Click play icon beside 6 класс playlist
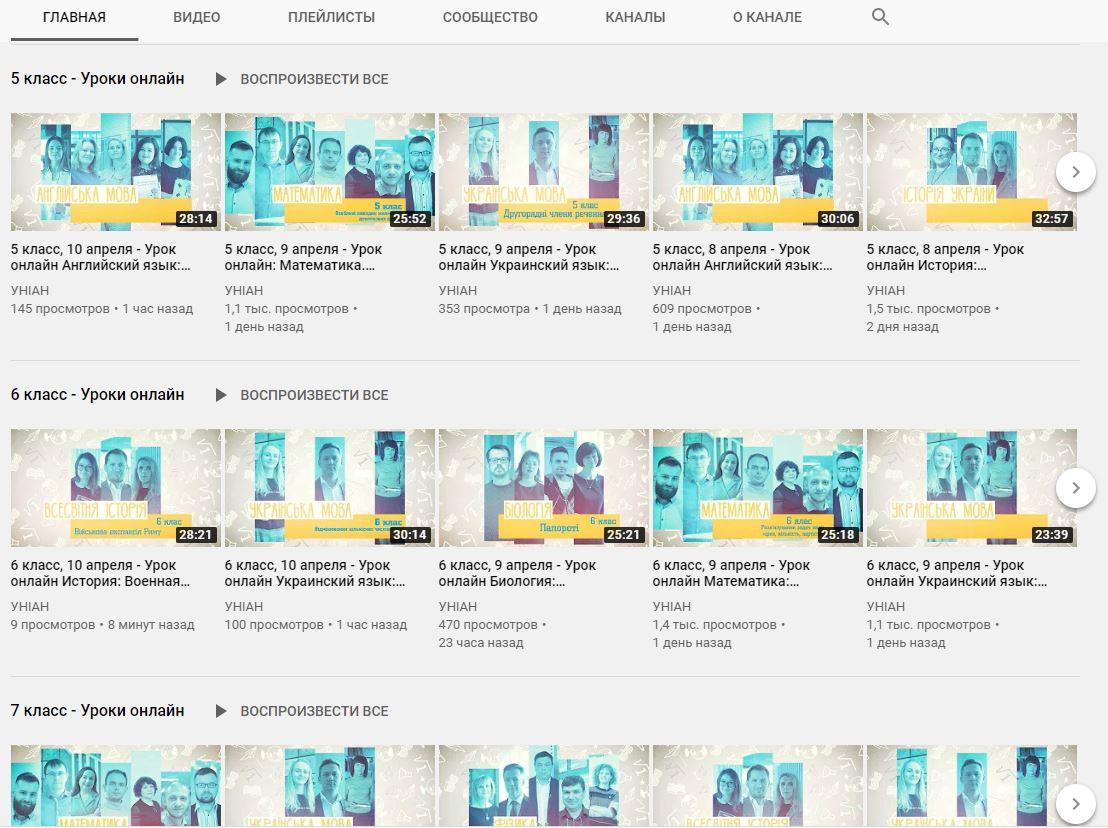The height and width of the screenshot is (828, 1108). tap(221, 395)
